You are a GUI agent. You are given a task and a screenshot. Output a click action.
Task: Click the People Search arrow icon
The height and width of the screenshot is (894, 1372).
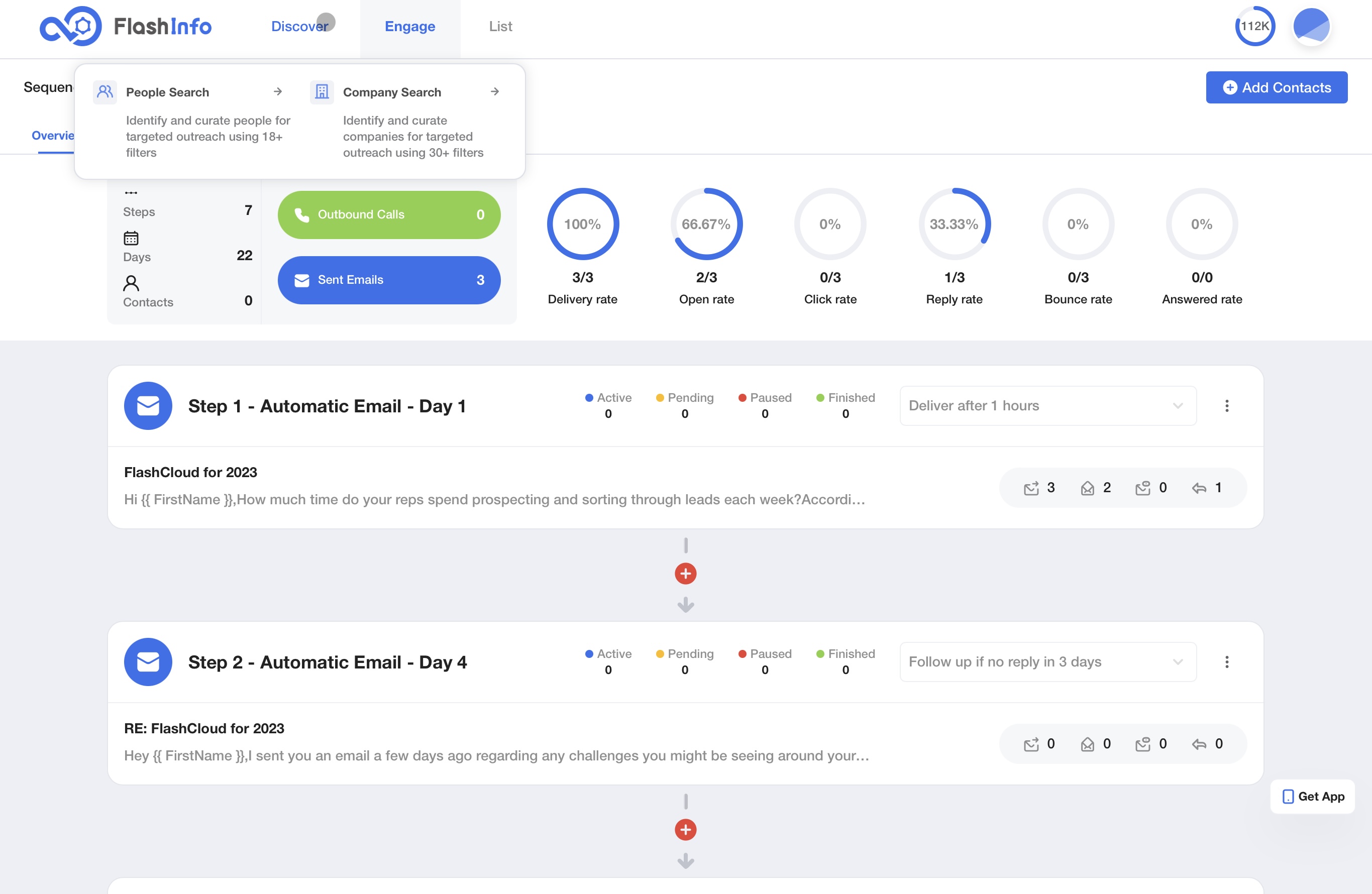click(278, 91)
